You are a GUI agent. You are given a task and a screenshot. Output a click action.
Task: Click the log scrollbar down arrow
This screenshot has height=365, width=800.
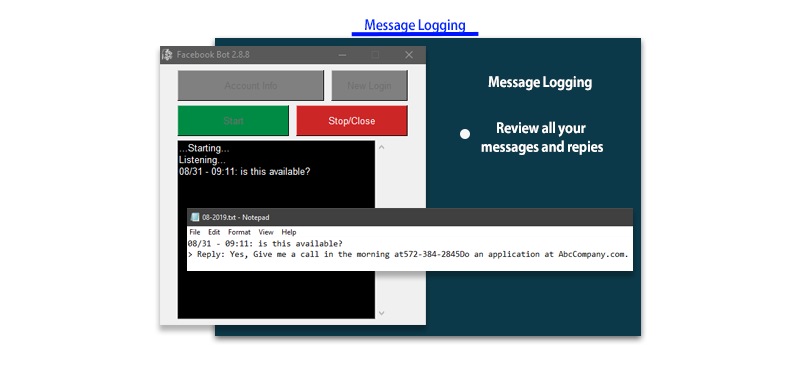(381, 313)
